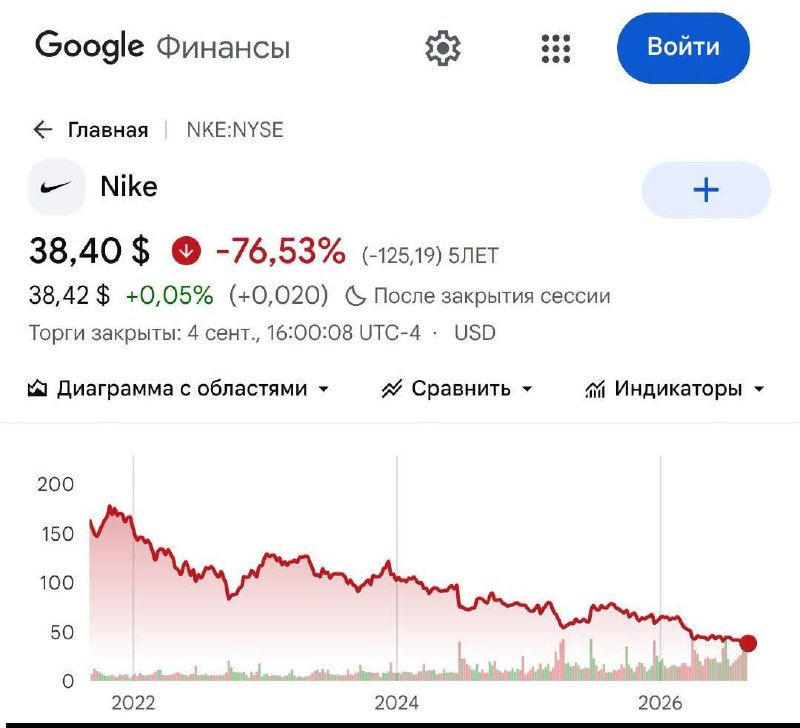Click the moon after-hours icon
The image size is (800, 728).
pyautogui.click(x=356, y=296)
